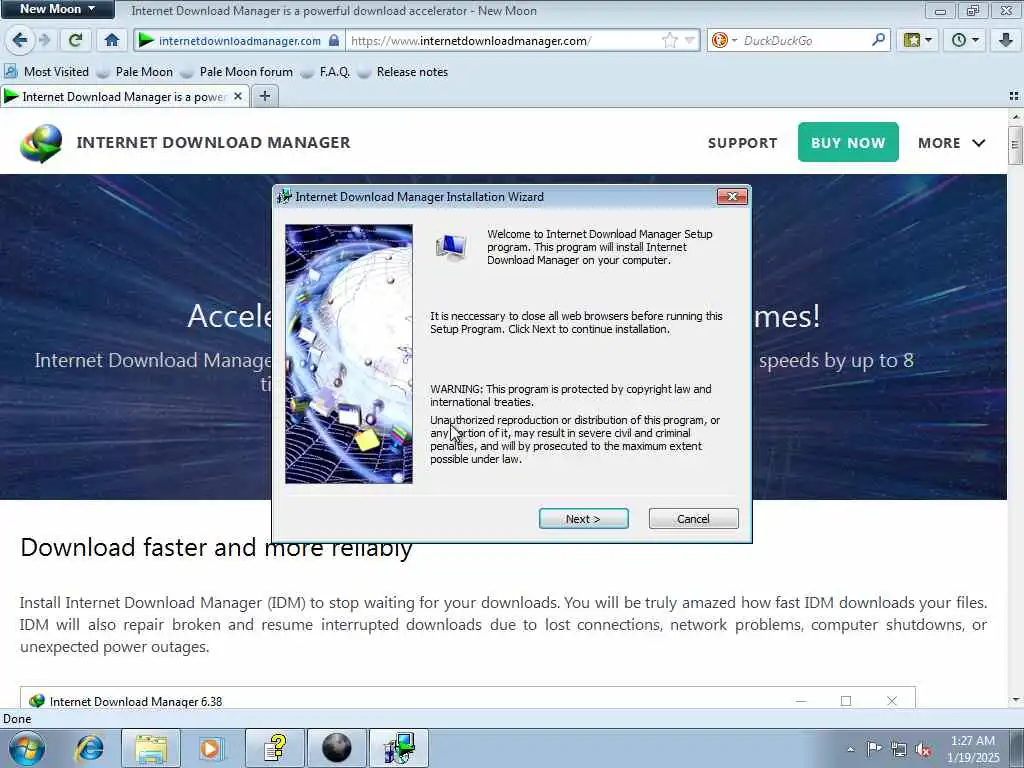Click the help question-mark taskbar icon
The width and height of the screenshot is (1024, 768).
[275, 748]
